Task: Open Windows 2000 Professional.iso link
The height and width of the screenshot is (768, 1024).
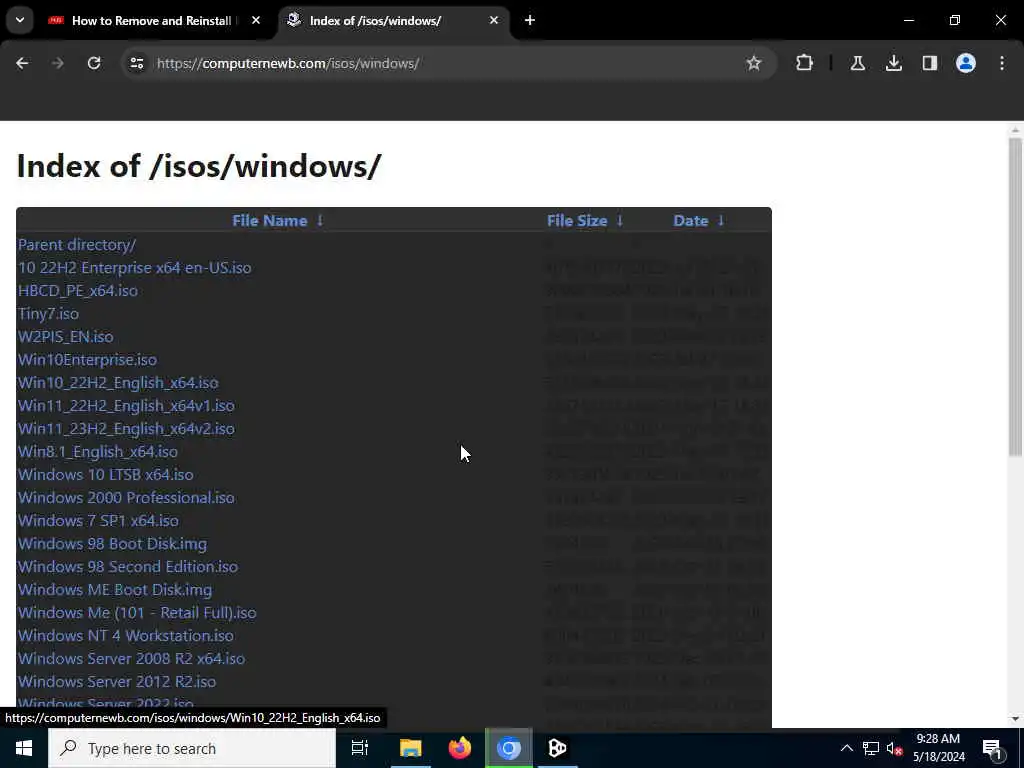Action: coord(126,498)
